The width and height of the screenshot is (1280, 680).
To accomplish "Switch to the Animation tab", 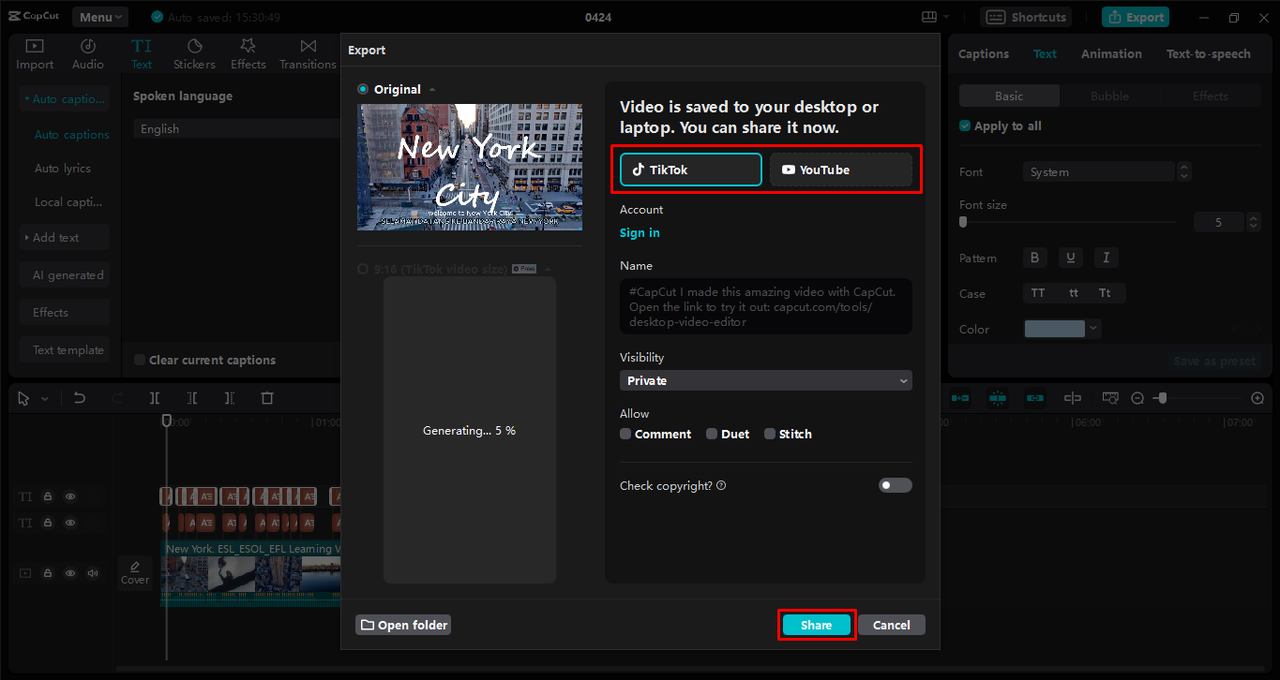I will click(x=1111, y=54).
